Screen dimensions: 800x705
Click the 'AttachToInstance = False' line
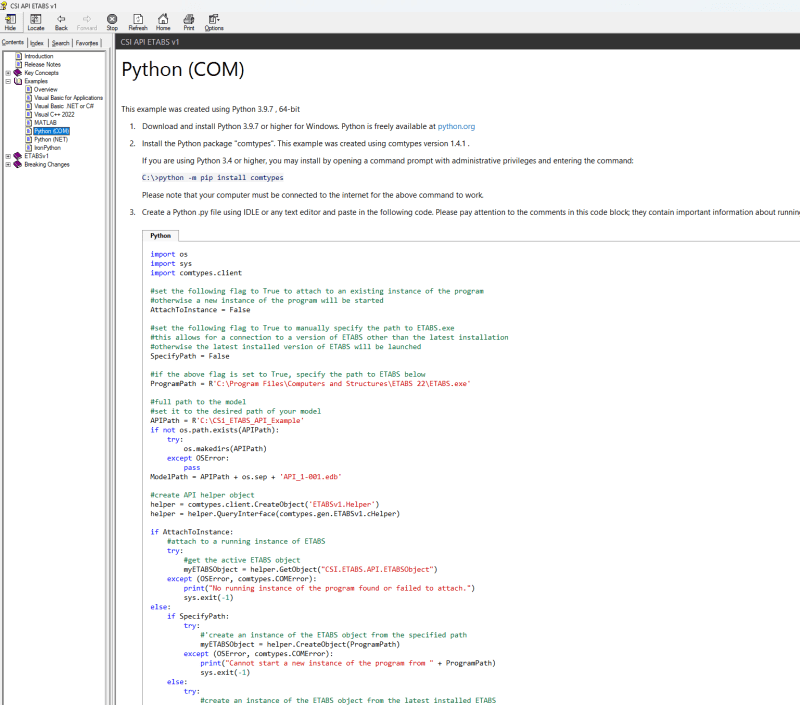pos(200,310)
